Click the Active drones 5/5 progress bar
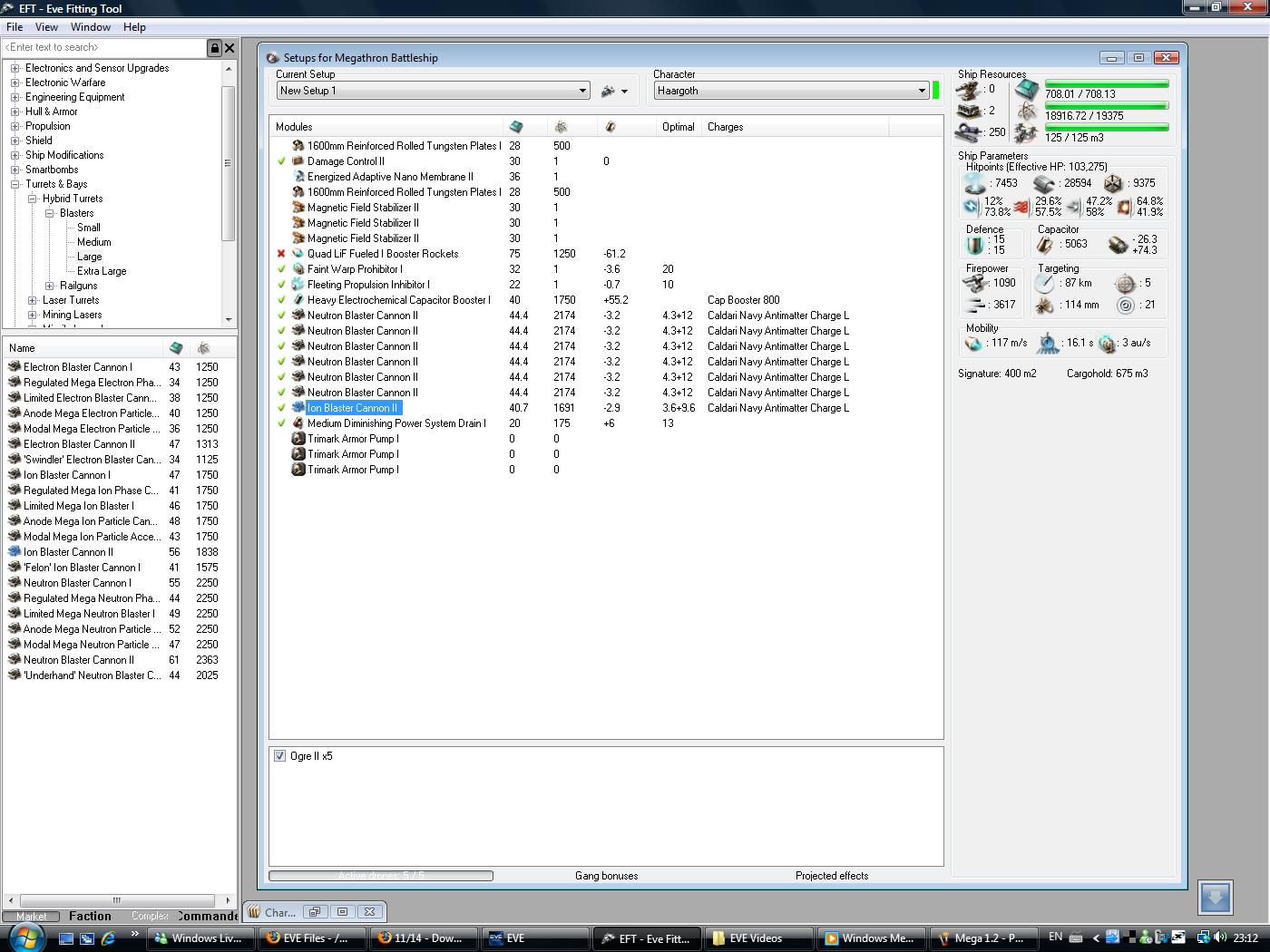 [381, 876]
